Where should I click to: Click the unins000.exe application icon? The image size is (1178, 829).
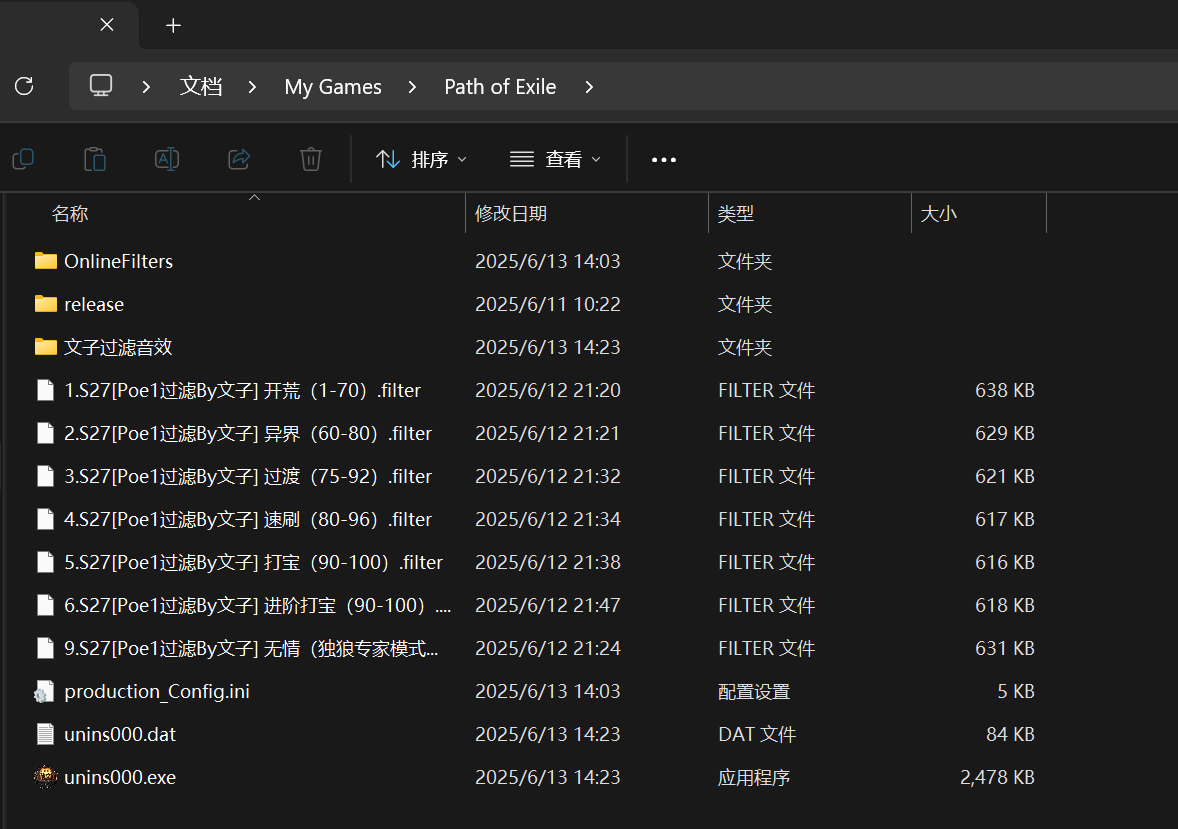coord(45,777)
